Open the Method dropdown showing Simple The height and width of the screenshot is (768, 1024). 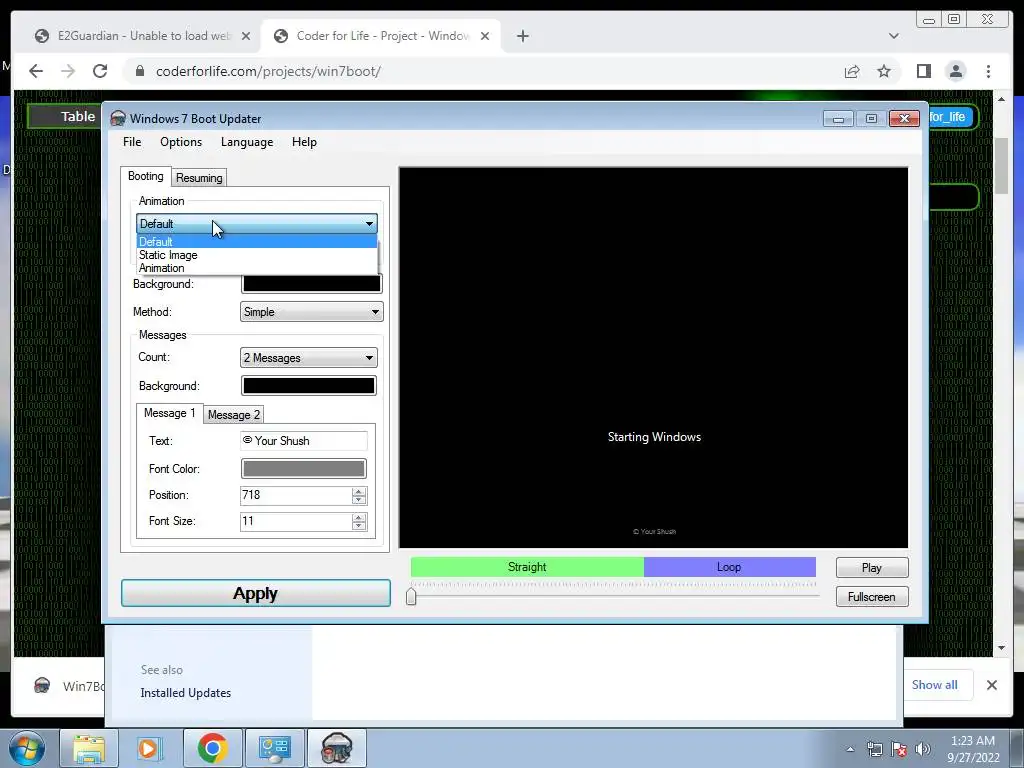pos(312,312)
